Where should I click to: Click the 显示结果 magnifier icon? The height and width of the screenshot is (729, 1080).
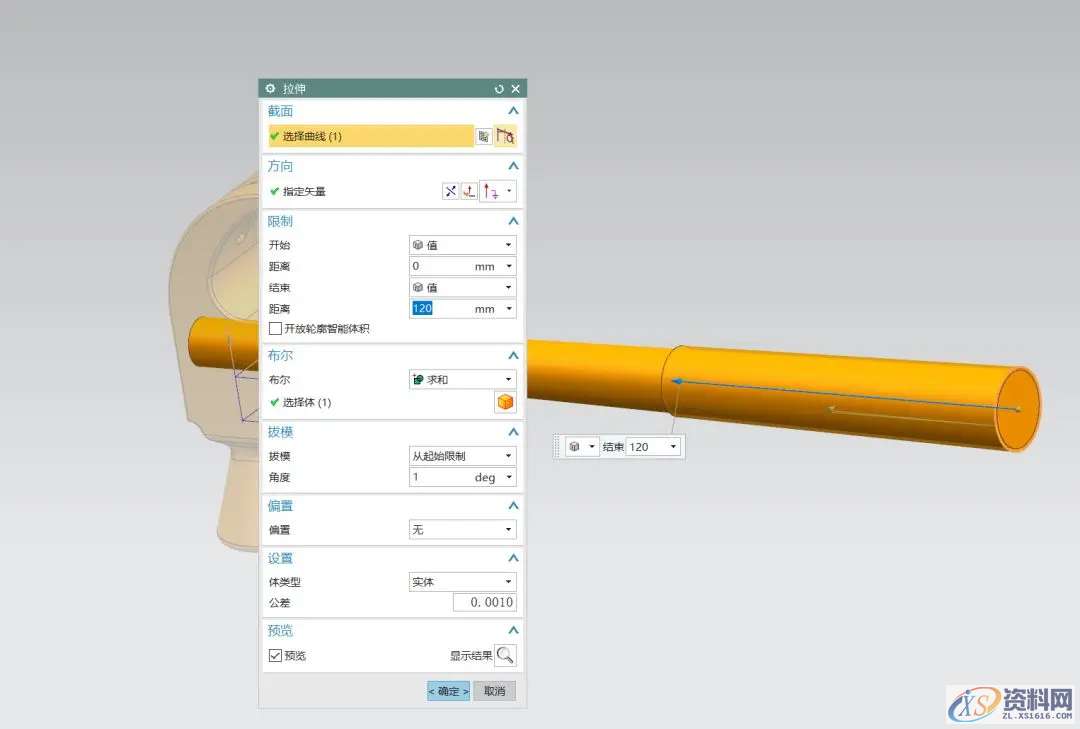(506, 655)
